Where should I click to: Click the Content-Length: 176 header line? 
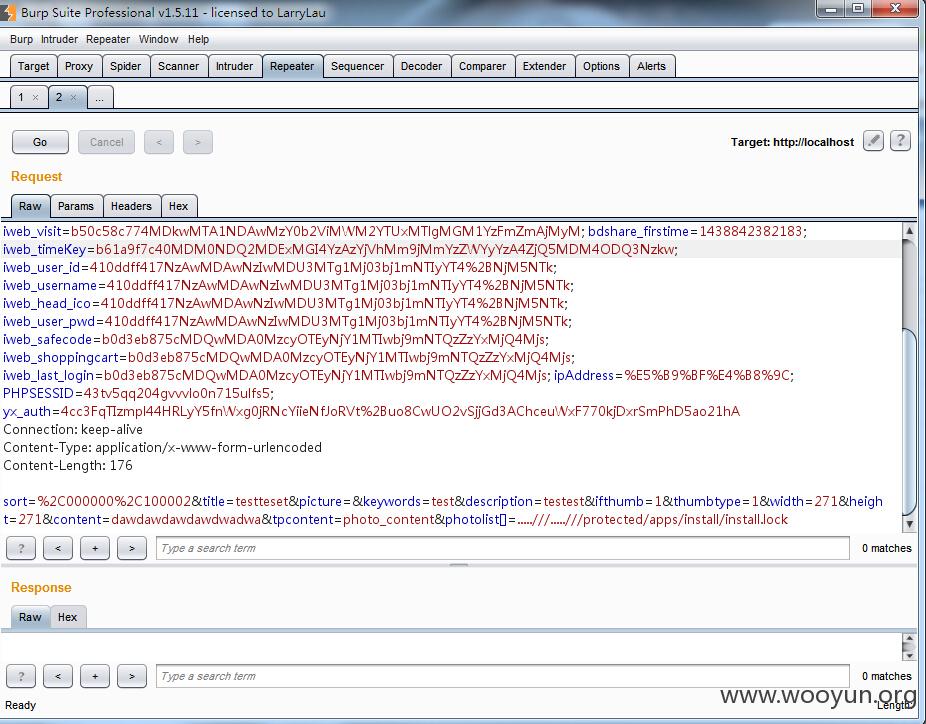click(x=68, y=465)
